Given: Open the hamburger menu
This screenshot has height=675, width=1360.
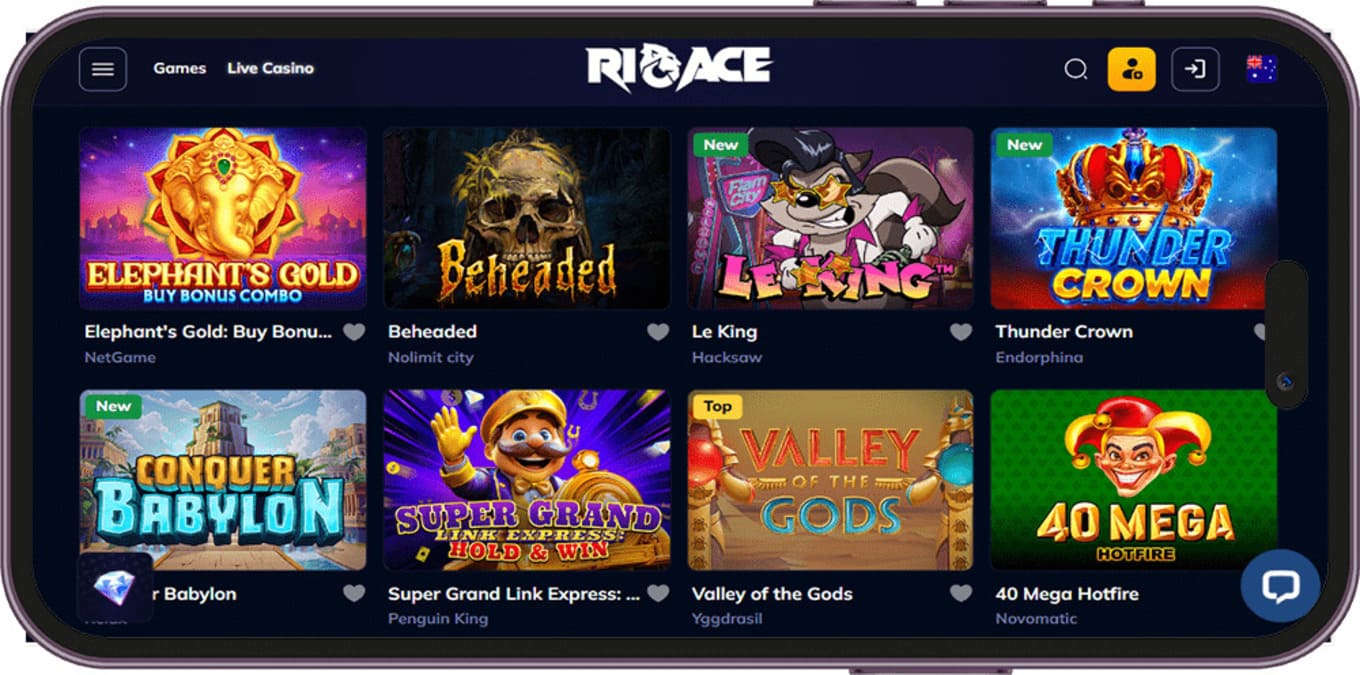Looking at the screenshot, I should 103,69.
